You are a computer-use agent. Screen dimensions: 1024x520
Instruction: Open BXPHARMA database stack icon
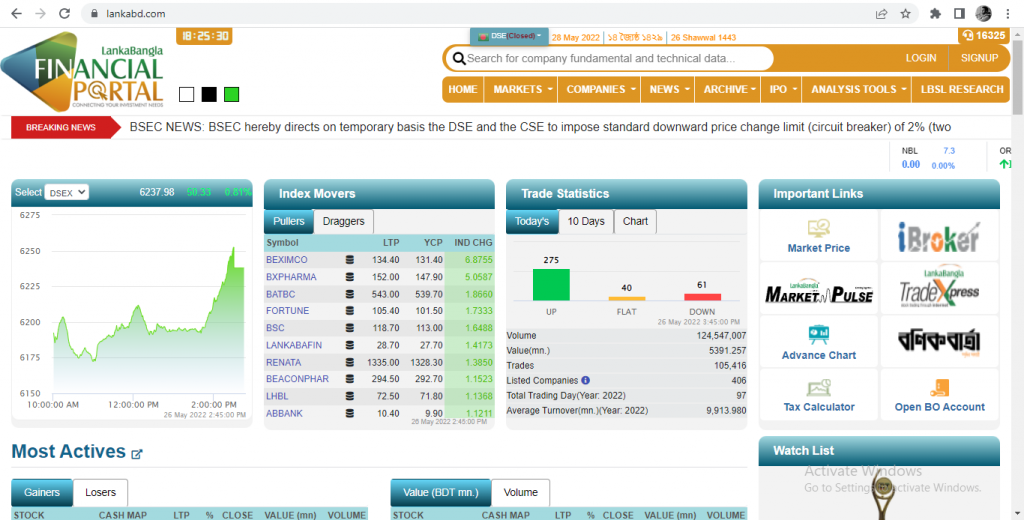[x=349, y=277]
